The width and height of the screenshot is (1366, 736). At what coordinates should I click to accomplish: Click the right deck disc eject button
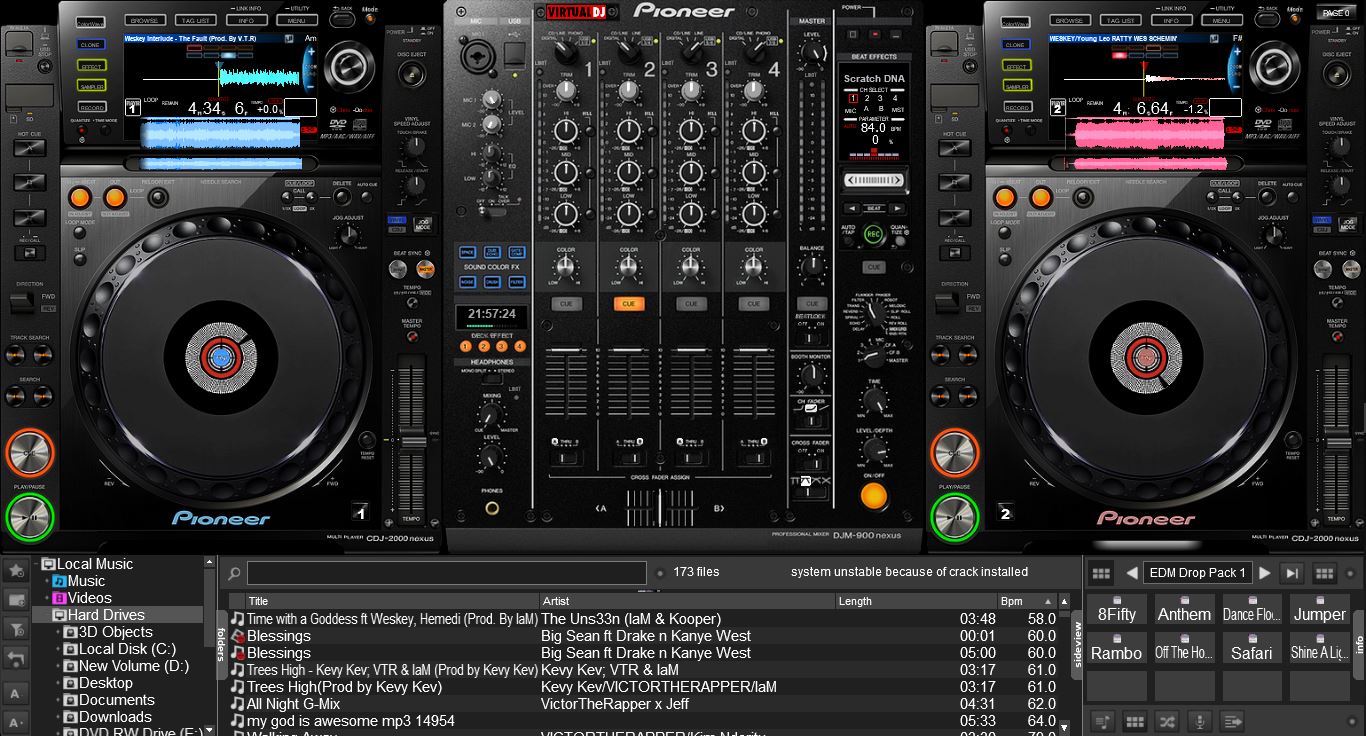pos(1336,75)
